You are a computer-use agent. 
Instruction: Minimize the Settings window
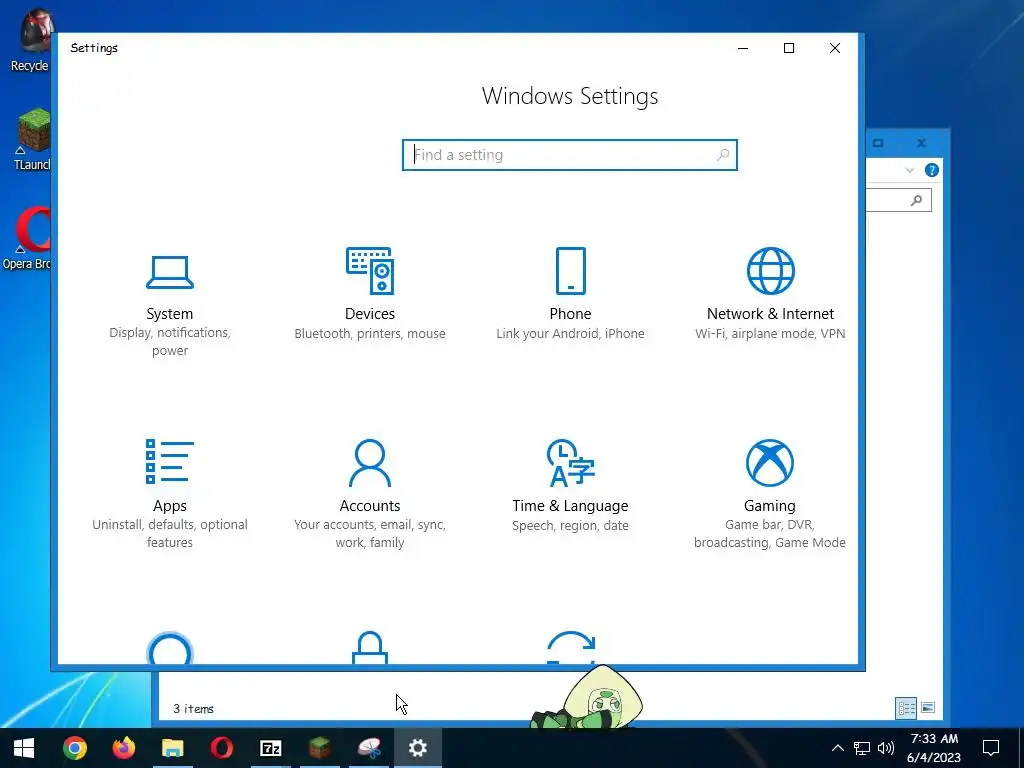point(743,48)
